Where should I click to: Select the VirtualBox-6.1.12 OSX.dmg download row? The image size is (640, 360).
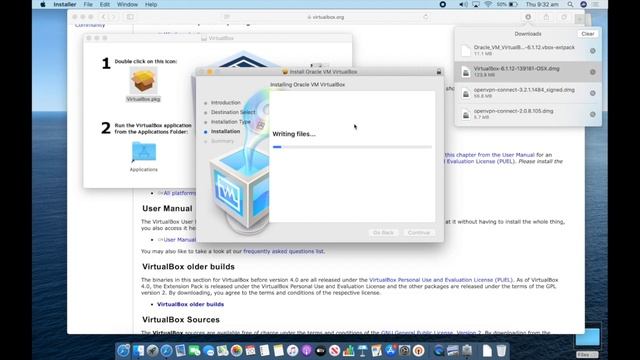528,72
